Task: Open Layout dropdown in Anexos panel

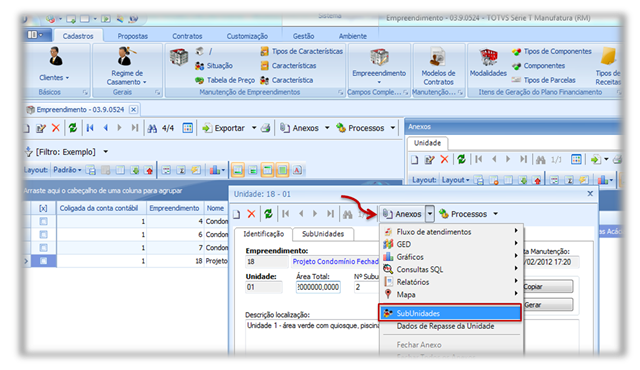Action: [x=456, y=180]
